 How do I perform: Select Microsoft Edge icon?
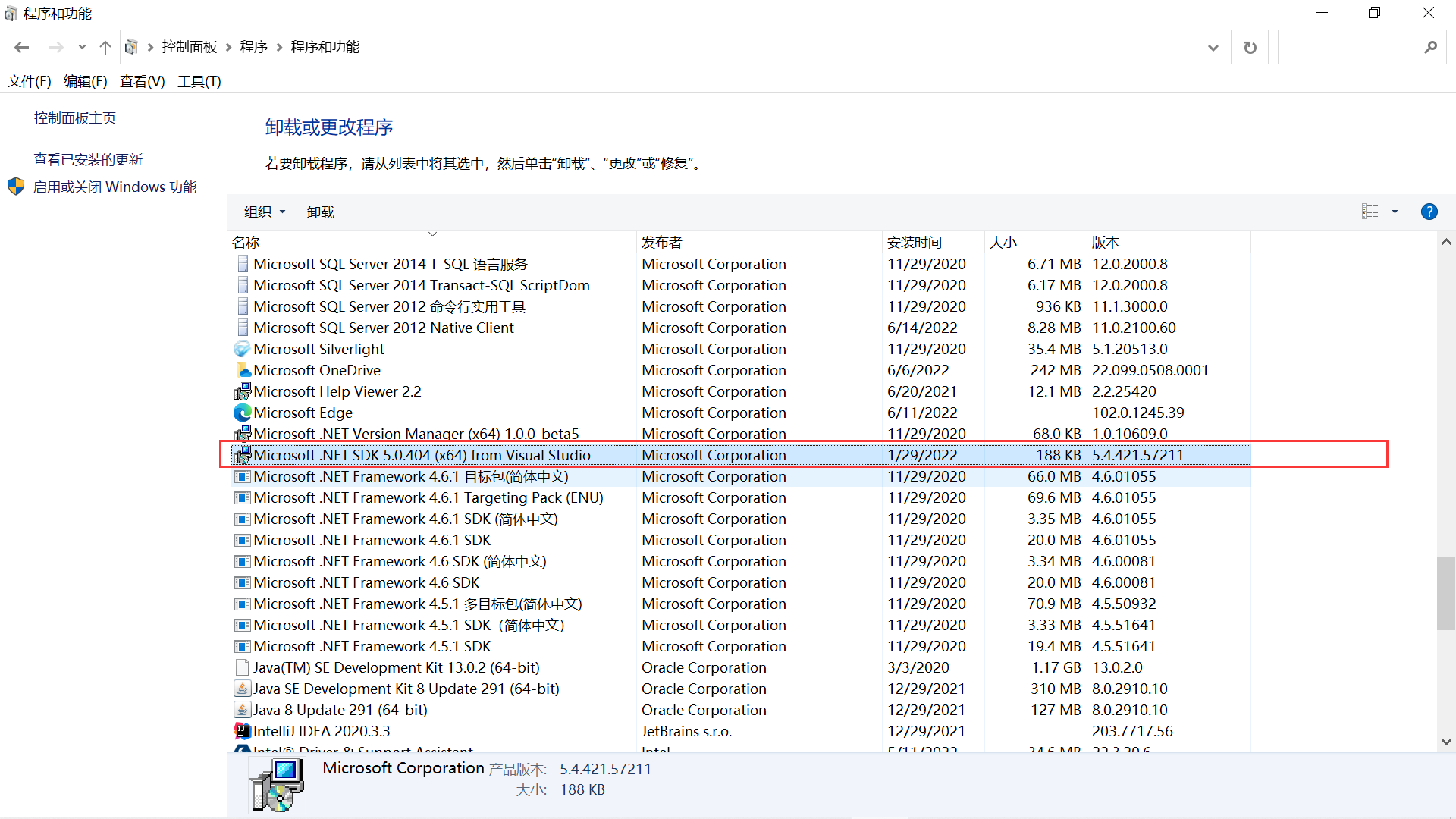[242, 413]
